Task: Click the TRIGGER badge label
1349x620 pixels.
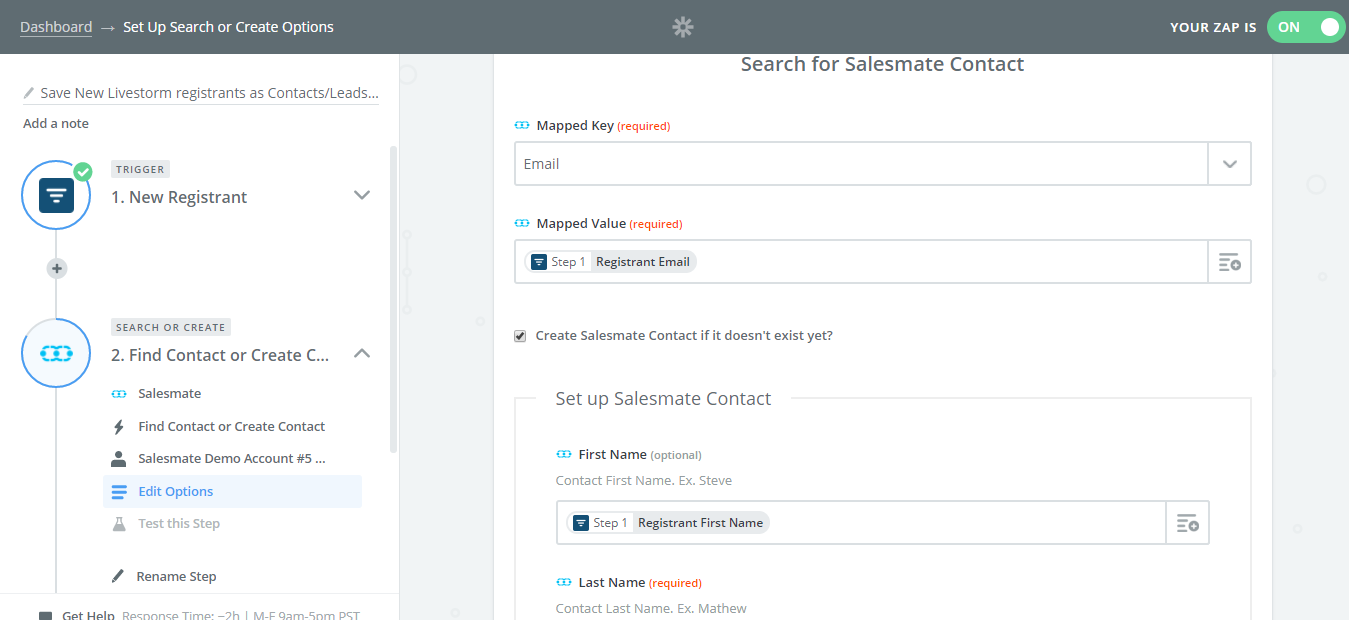Action: [141, 169]
